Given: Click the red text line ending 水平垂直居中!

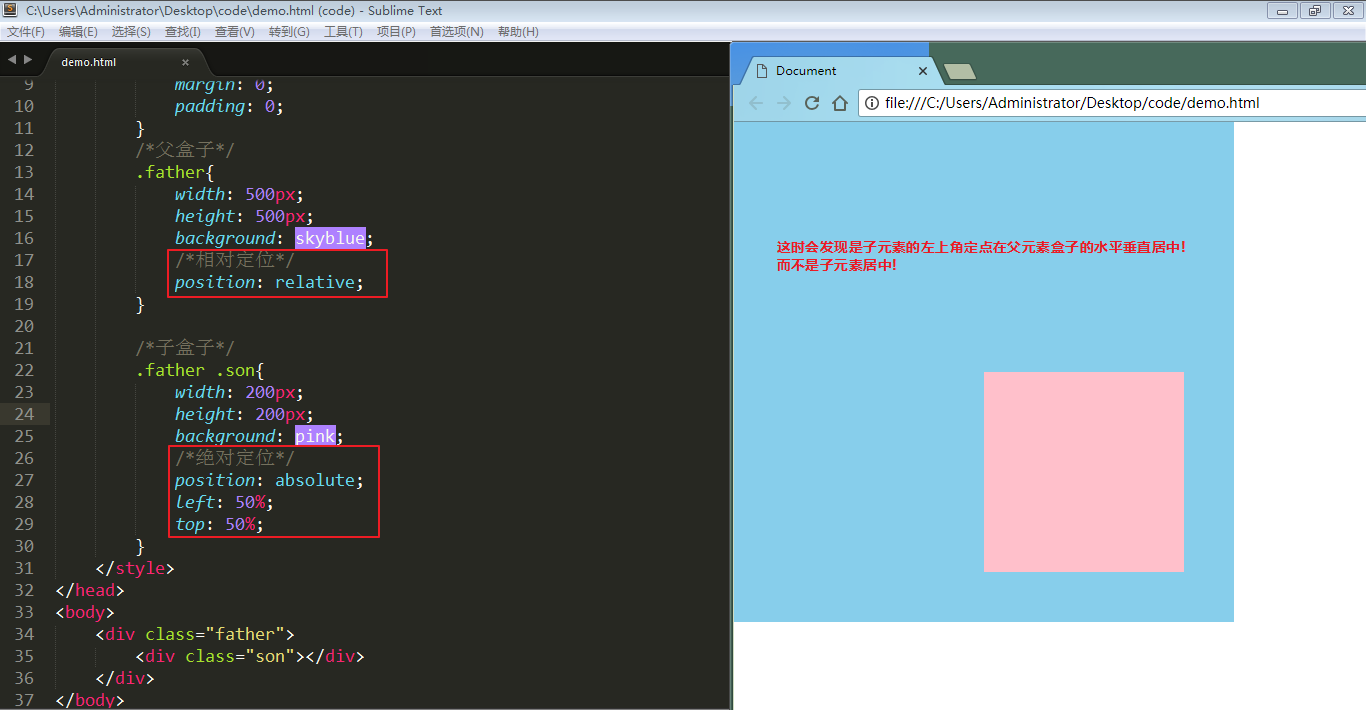Looking at the screenshot, I should tap(981, 247).
